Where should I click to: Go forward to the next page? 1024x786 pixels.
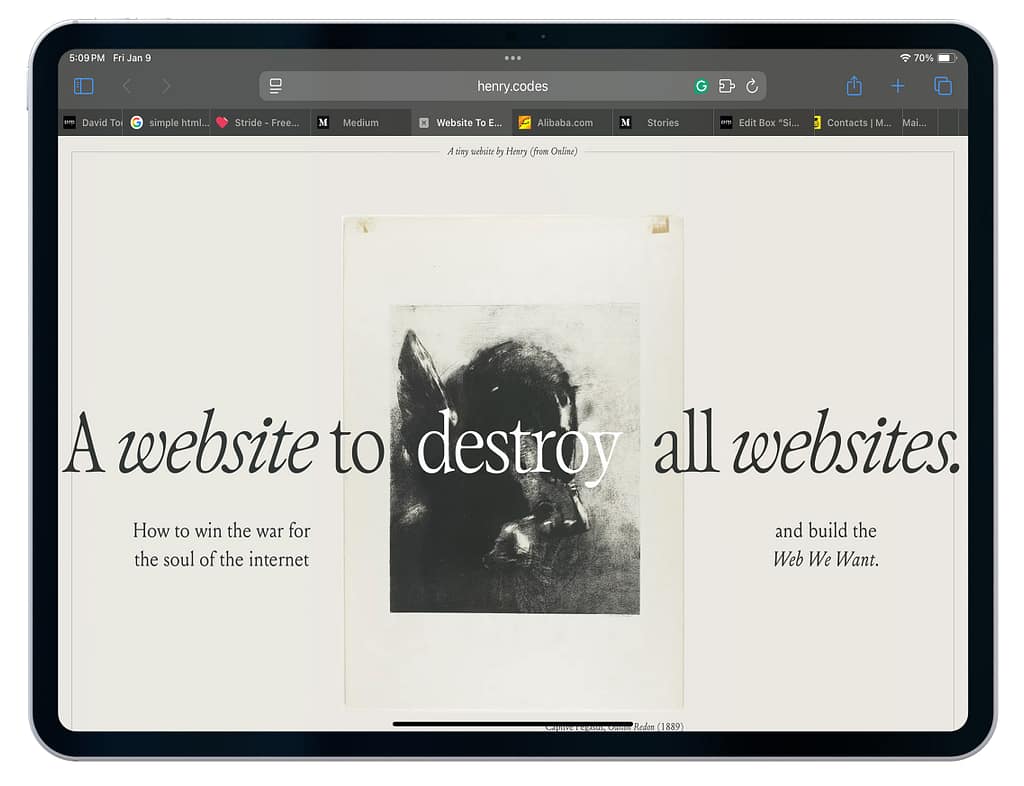pos(166,86)
